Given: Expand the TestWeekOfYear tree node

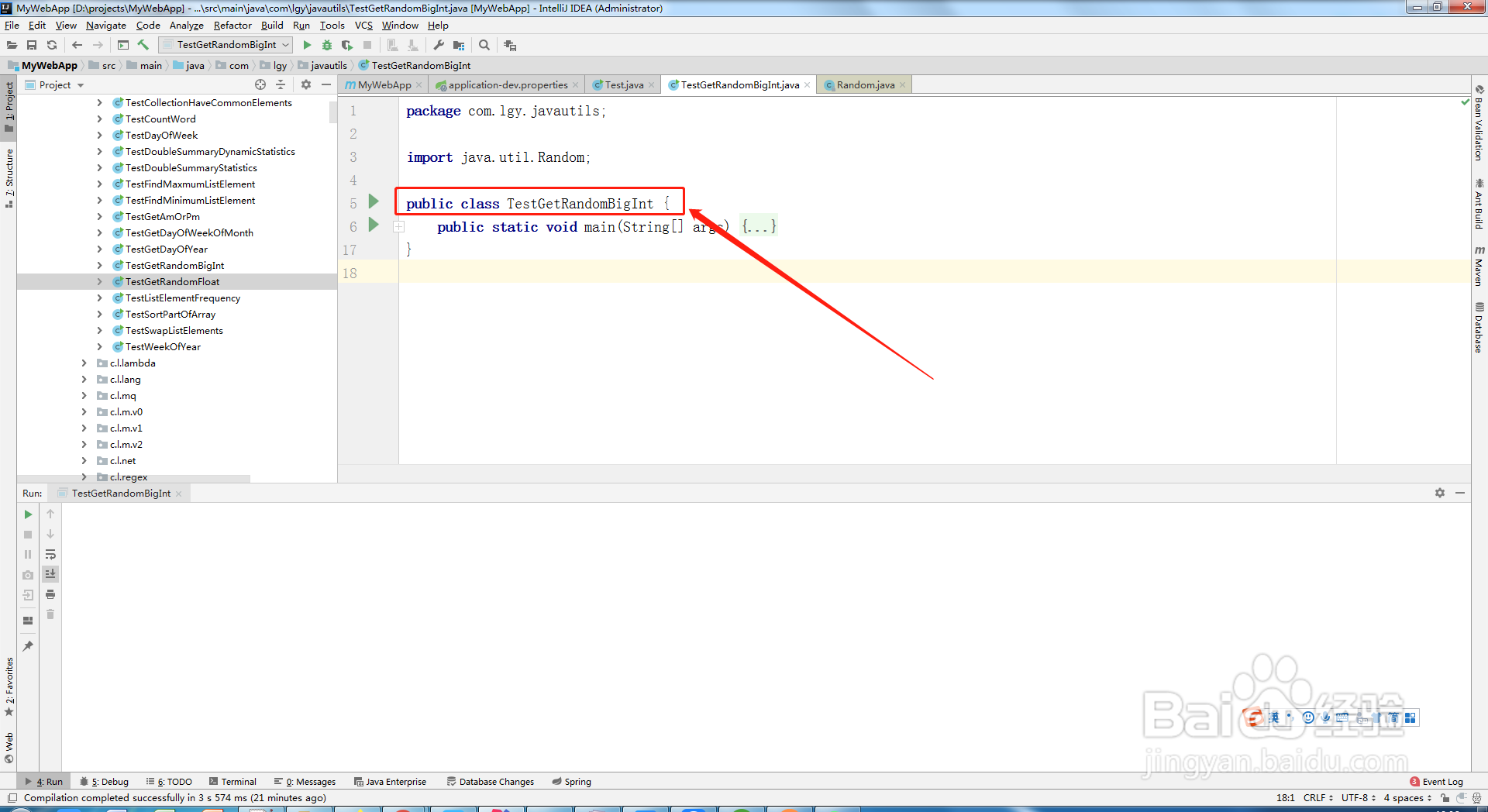Looking at the screenshot, I should coord(99,346).
